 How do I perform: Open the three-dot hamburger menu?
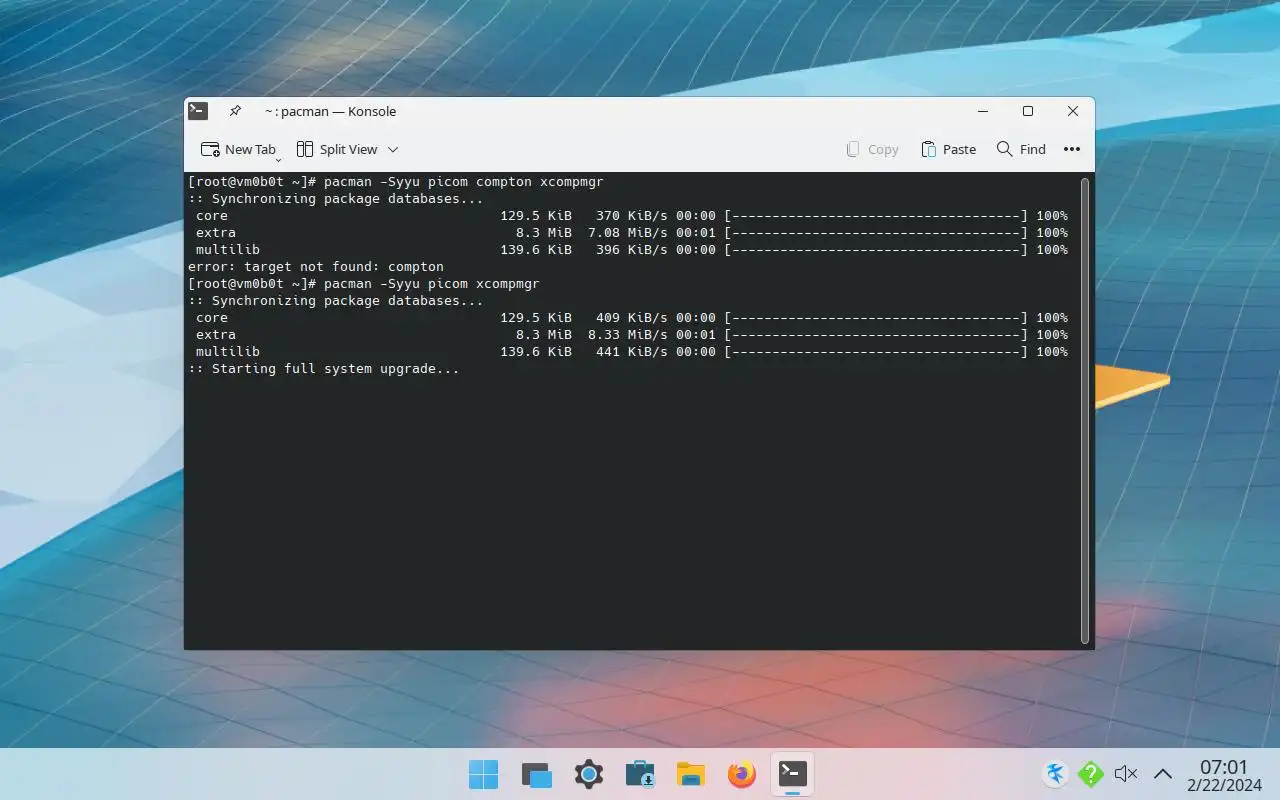point(1072,149)
